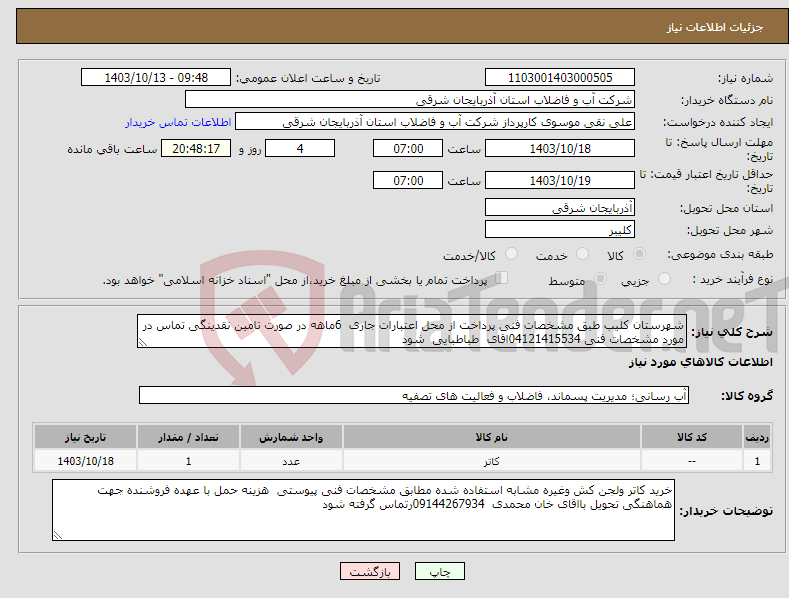Click the توضیحات خریدار notes text area
The height and width of the screenshot is (598, 789).
pyautogui.click(x=363, y=510)
